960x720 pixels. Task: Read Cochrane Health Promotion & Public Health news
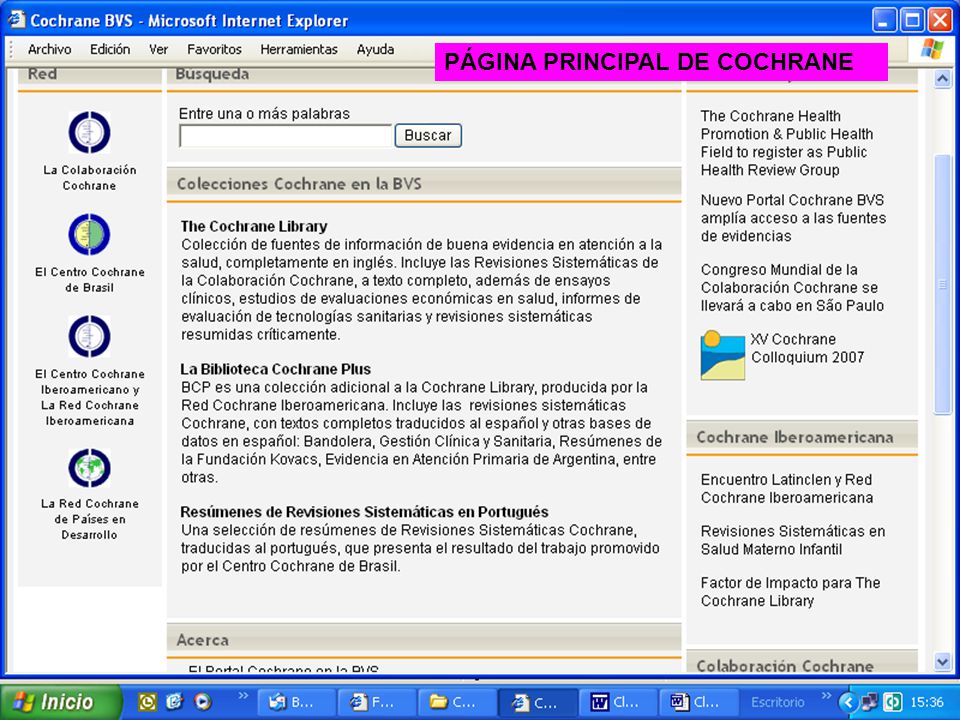point(787,143)
